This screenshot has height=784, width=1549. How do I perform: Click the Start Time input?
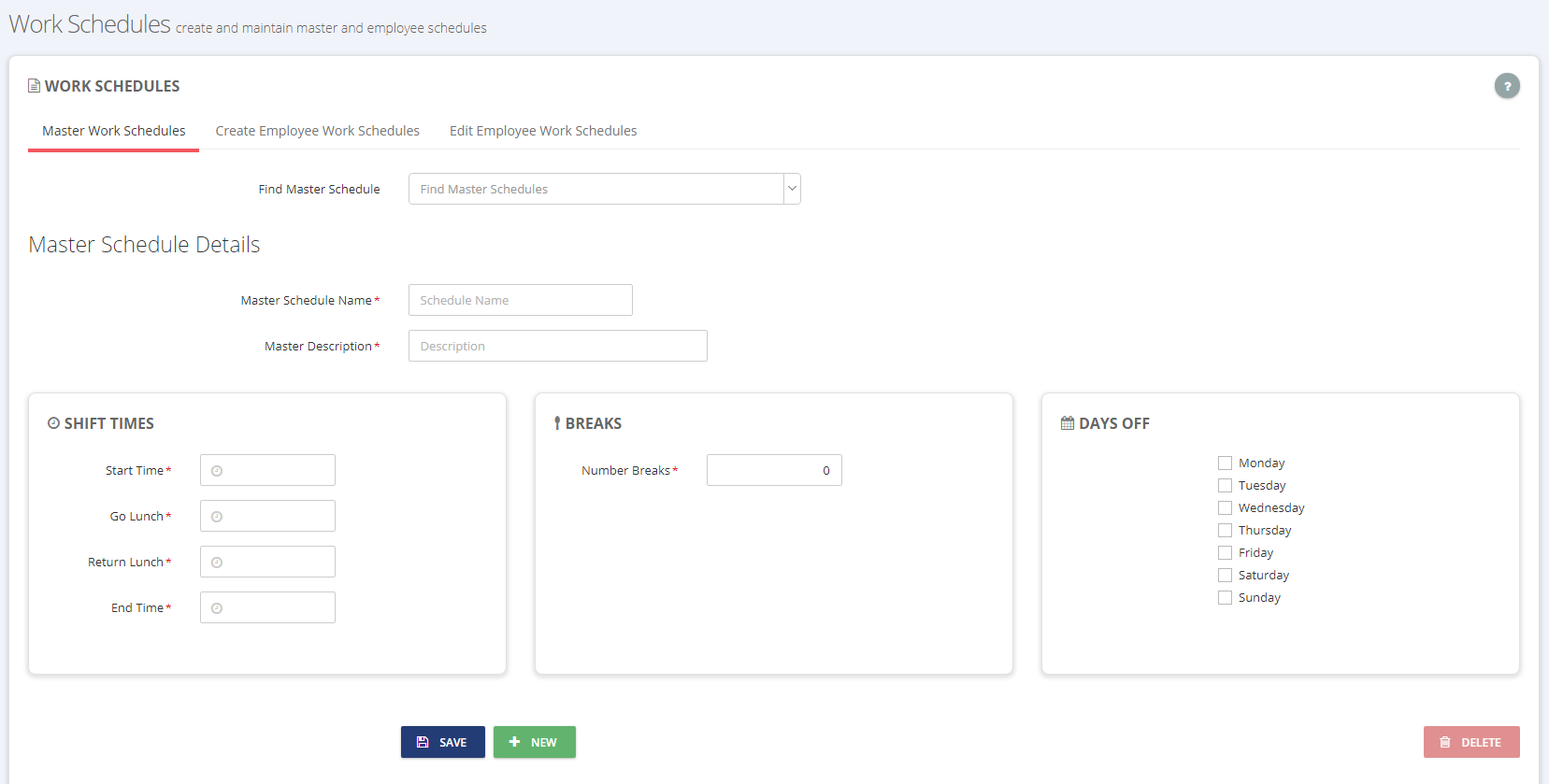[267, 470]
